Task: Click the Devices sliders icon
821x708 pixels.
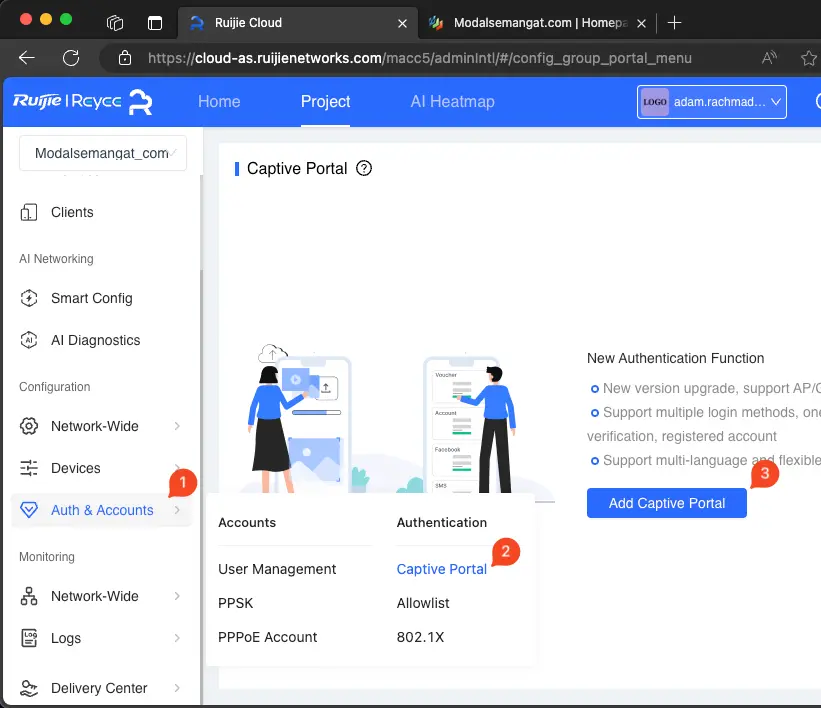Action: point(29,468)
